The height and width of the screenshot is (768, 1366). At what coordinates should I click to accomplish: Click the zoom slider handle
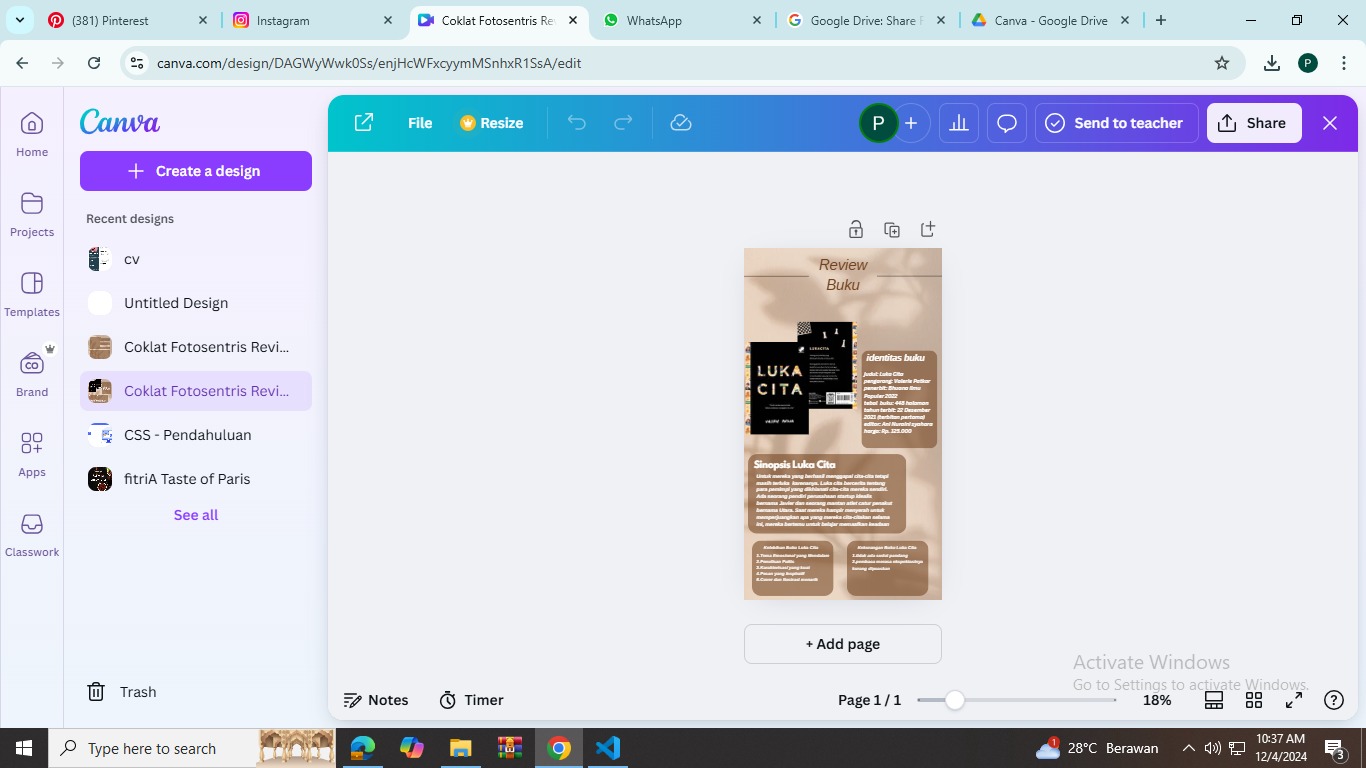click(x=955, y=700)
